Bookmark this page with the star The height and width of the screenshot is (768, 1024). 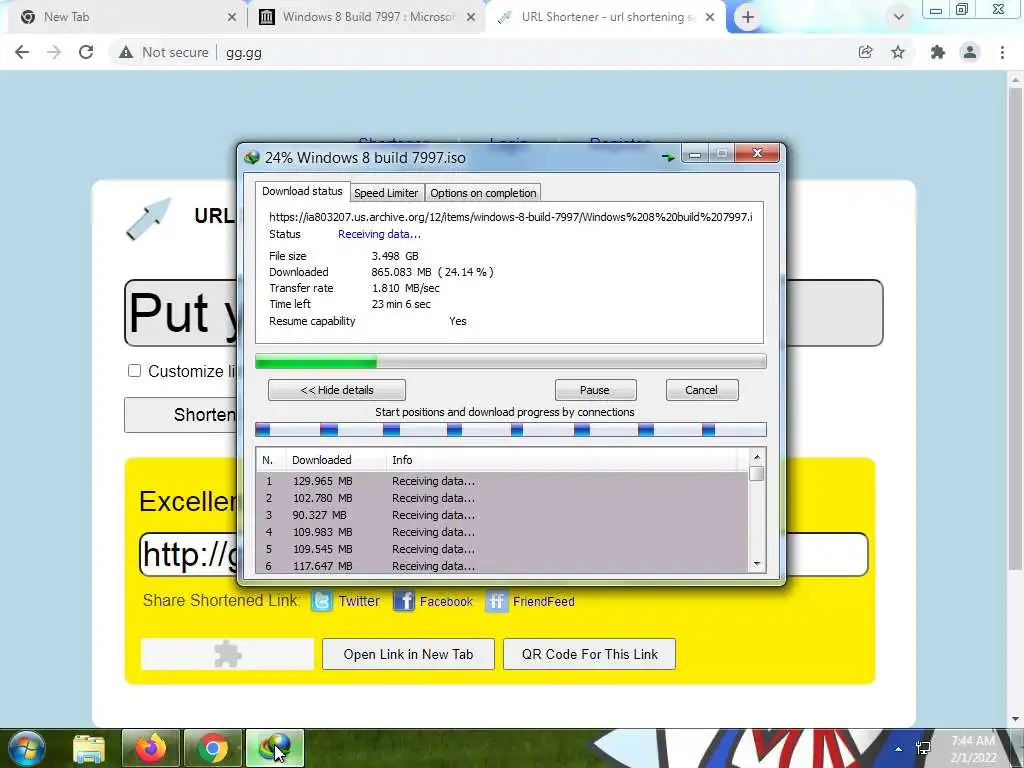[x=898, y=52]
